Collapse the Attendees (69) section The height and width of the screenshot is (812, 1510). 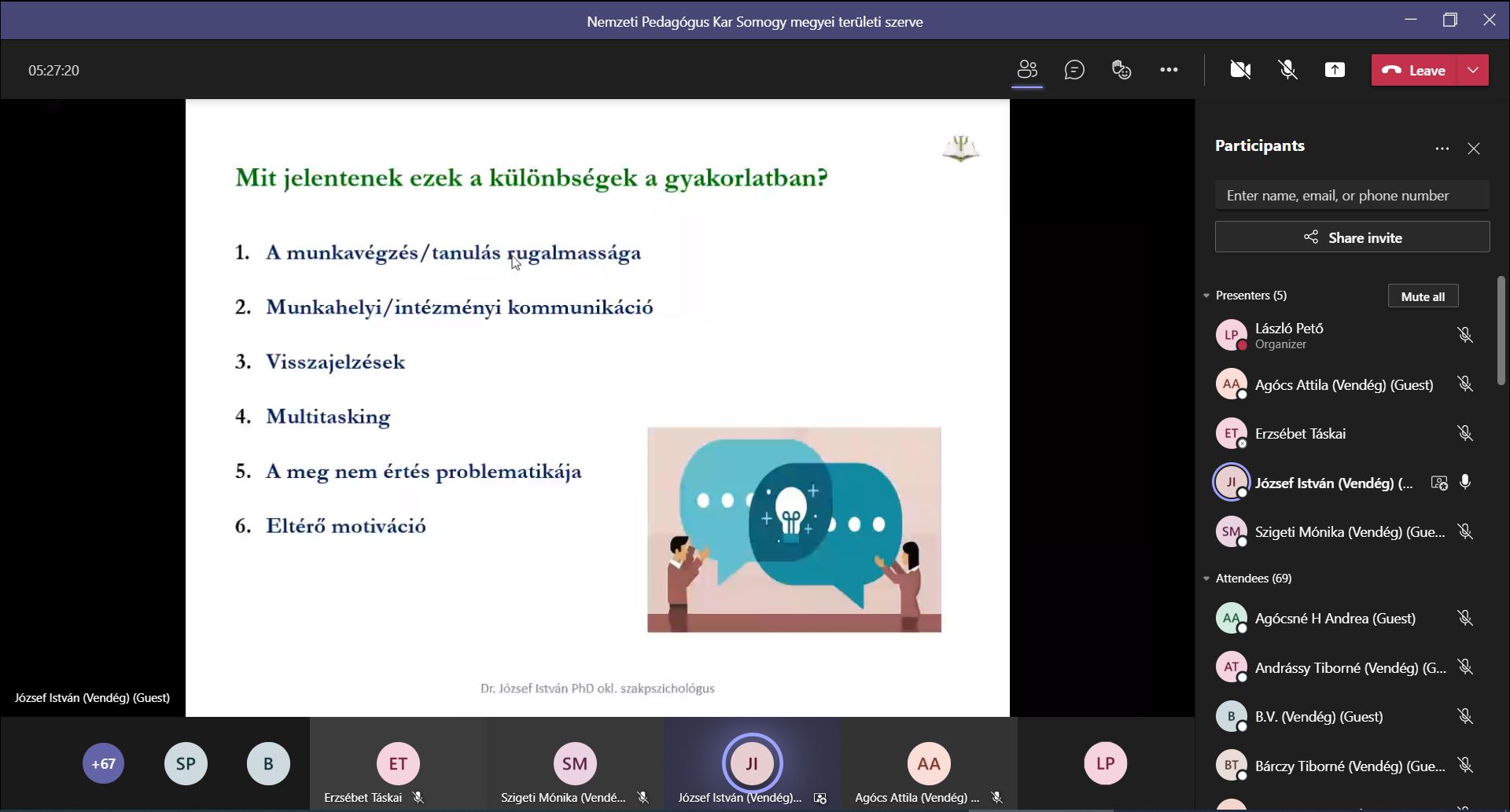(1206, 579)
